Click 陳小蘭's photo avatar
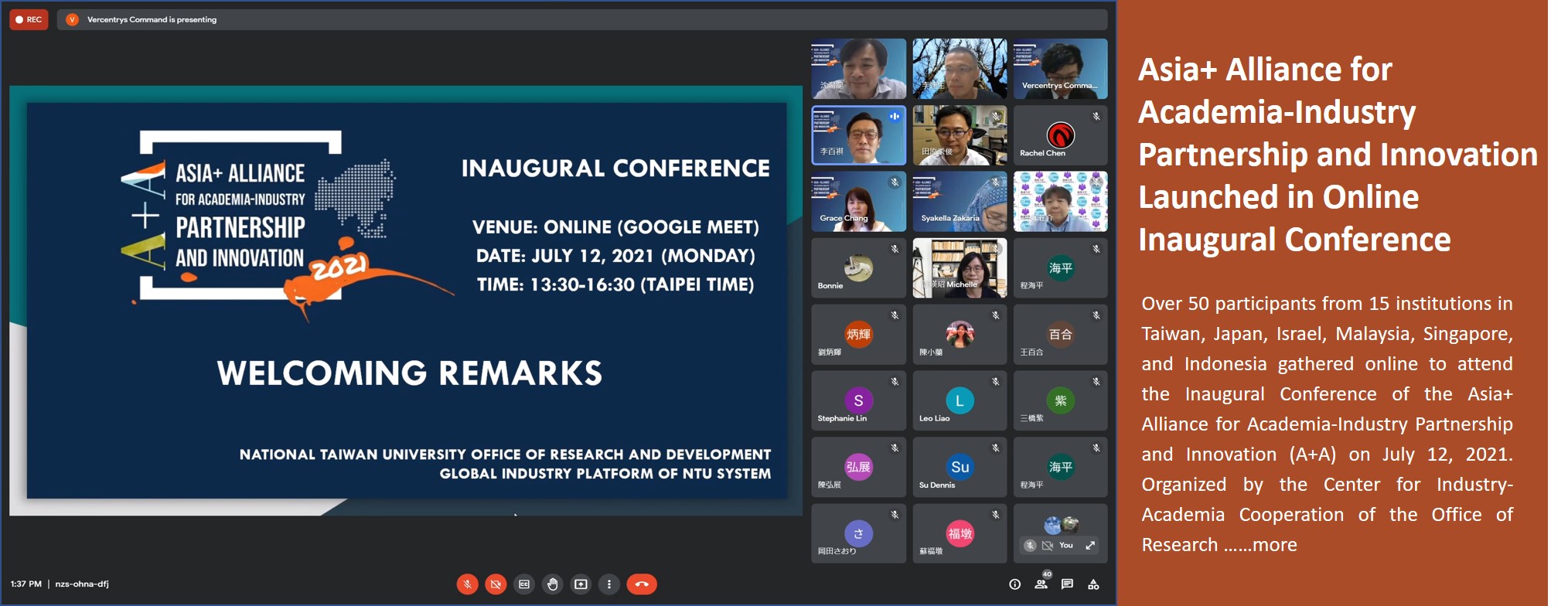Image resolution: width=1568 pixels, height=606 pixels. point(960,334)
